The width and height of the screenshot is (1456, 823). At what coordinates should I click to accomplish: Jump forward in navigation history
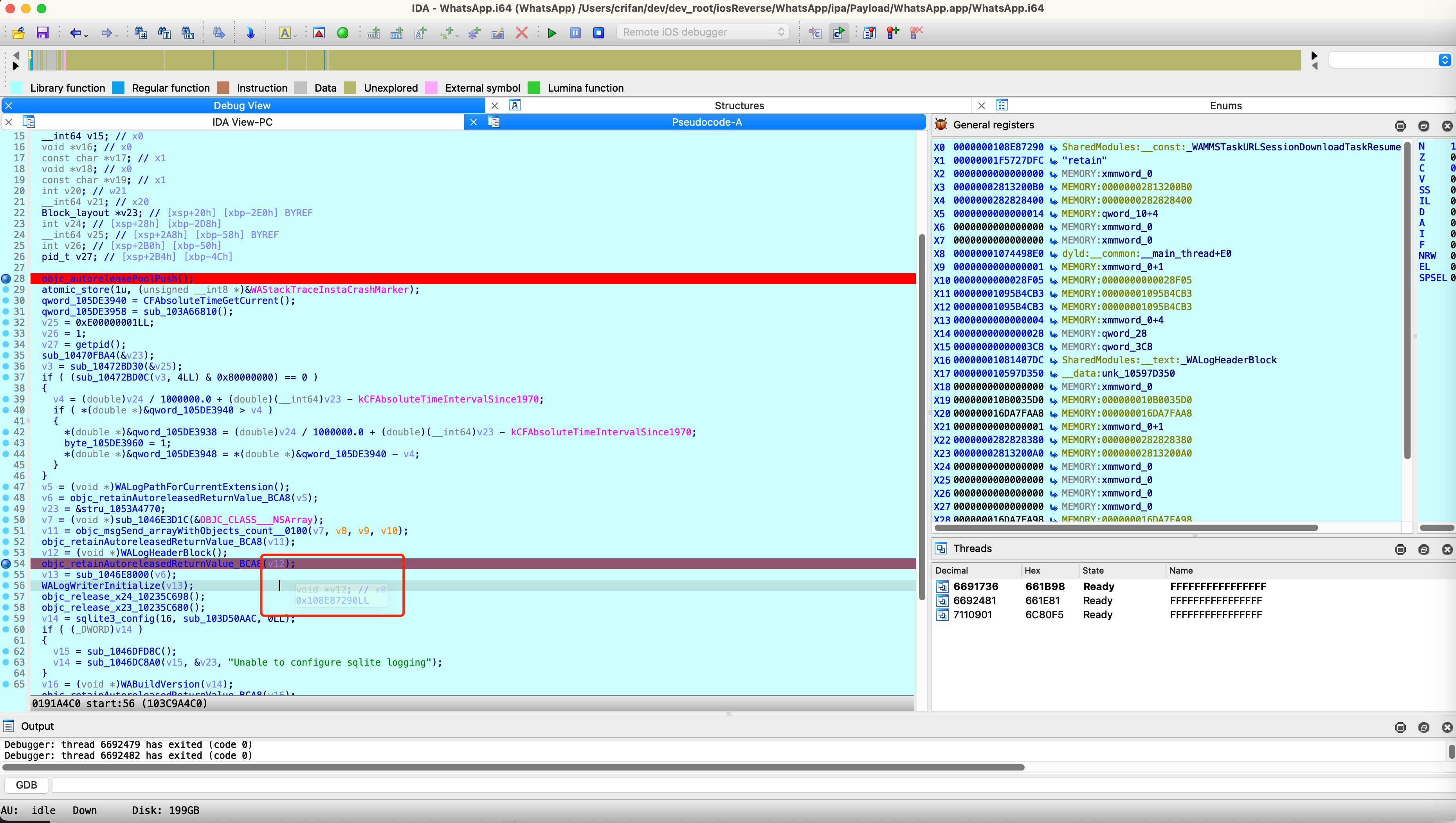[x=106, y=33]
